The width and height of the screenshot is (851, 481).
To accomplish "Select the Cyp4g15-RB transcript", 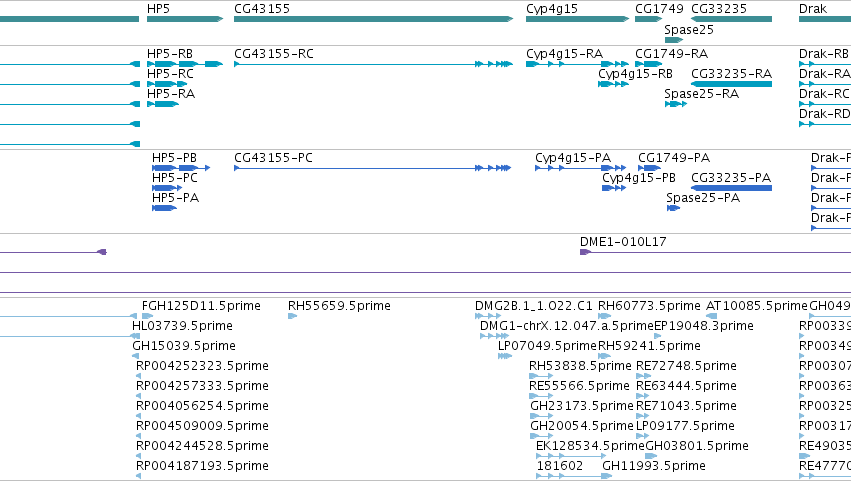I will [613, 84].
